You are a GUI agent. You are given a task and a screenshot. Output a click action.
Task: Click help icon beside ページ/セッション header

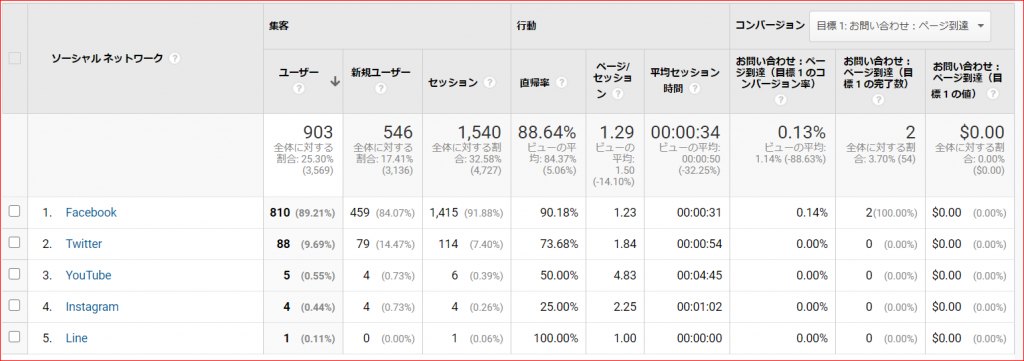click(x=617, y=95)
